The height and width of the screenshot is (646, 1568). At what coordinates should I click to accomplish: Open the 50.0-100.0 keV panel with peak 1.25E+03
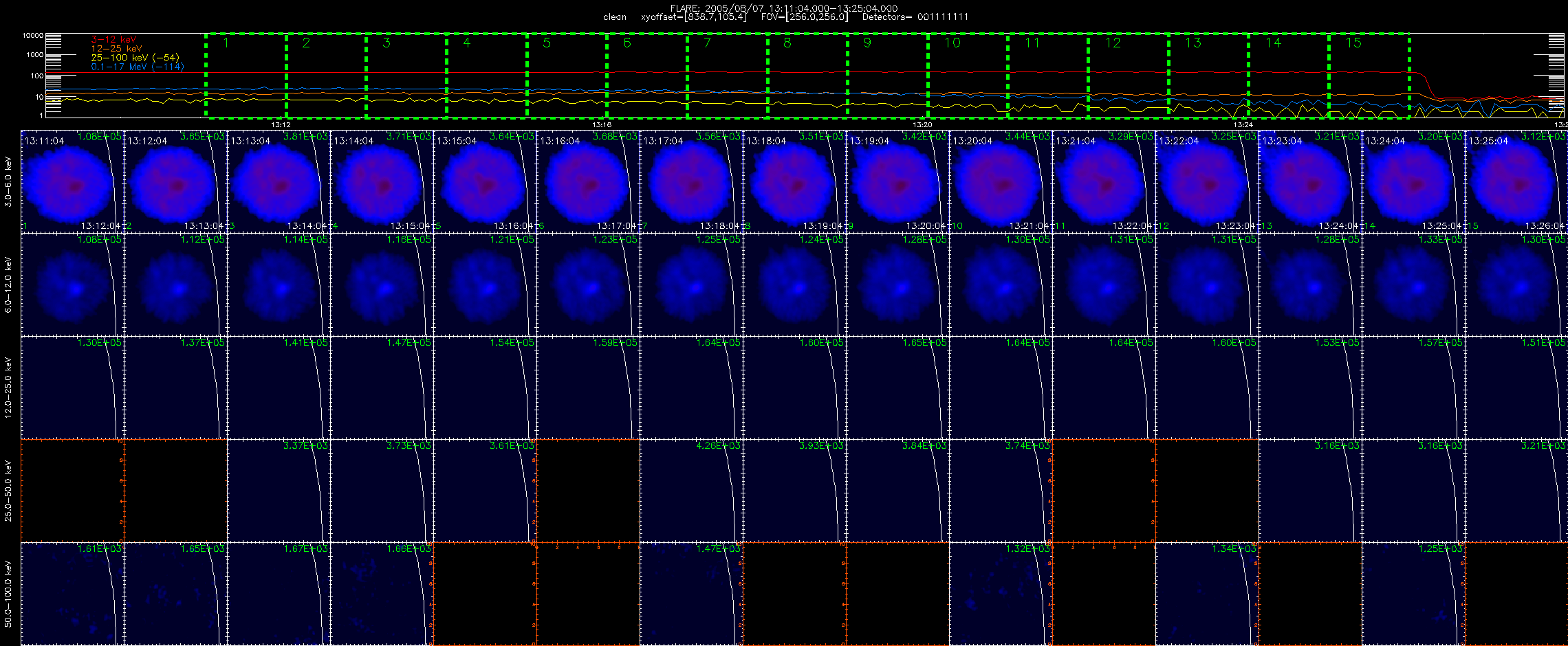tap(1413, 594)
